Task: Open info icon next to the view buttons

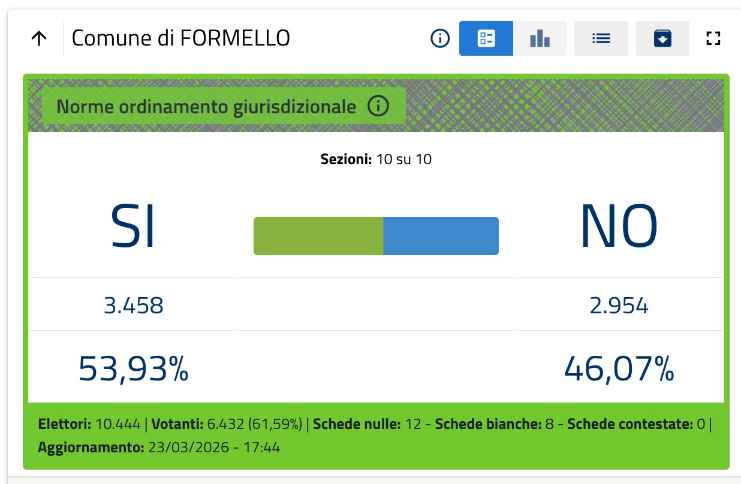Action: 440,39
